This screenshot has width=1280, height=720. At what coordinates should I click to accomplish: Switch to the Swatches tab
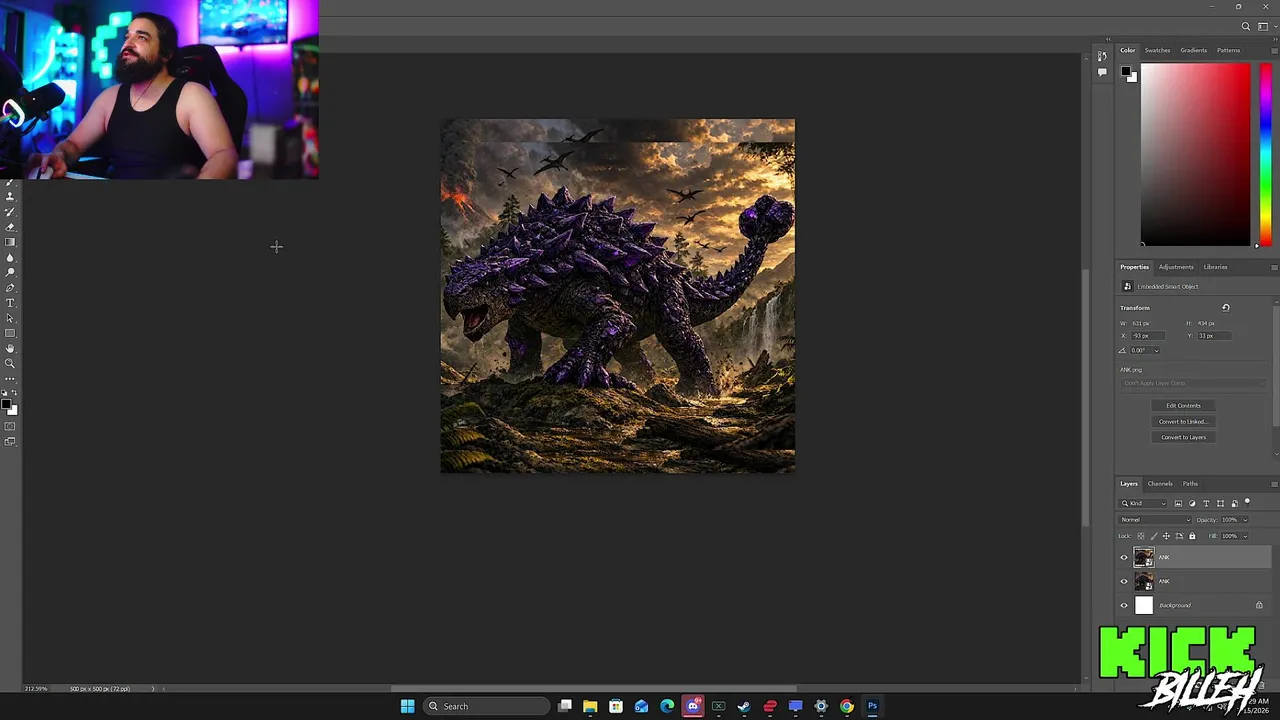(x=1157, y=50)
